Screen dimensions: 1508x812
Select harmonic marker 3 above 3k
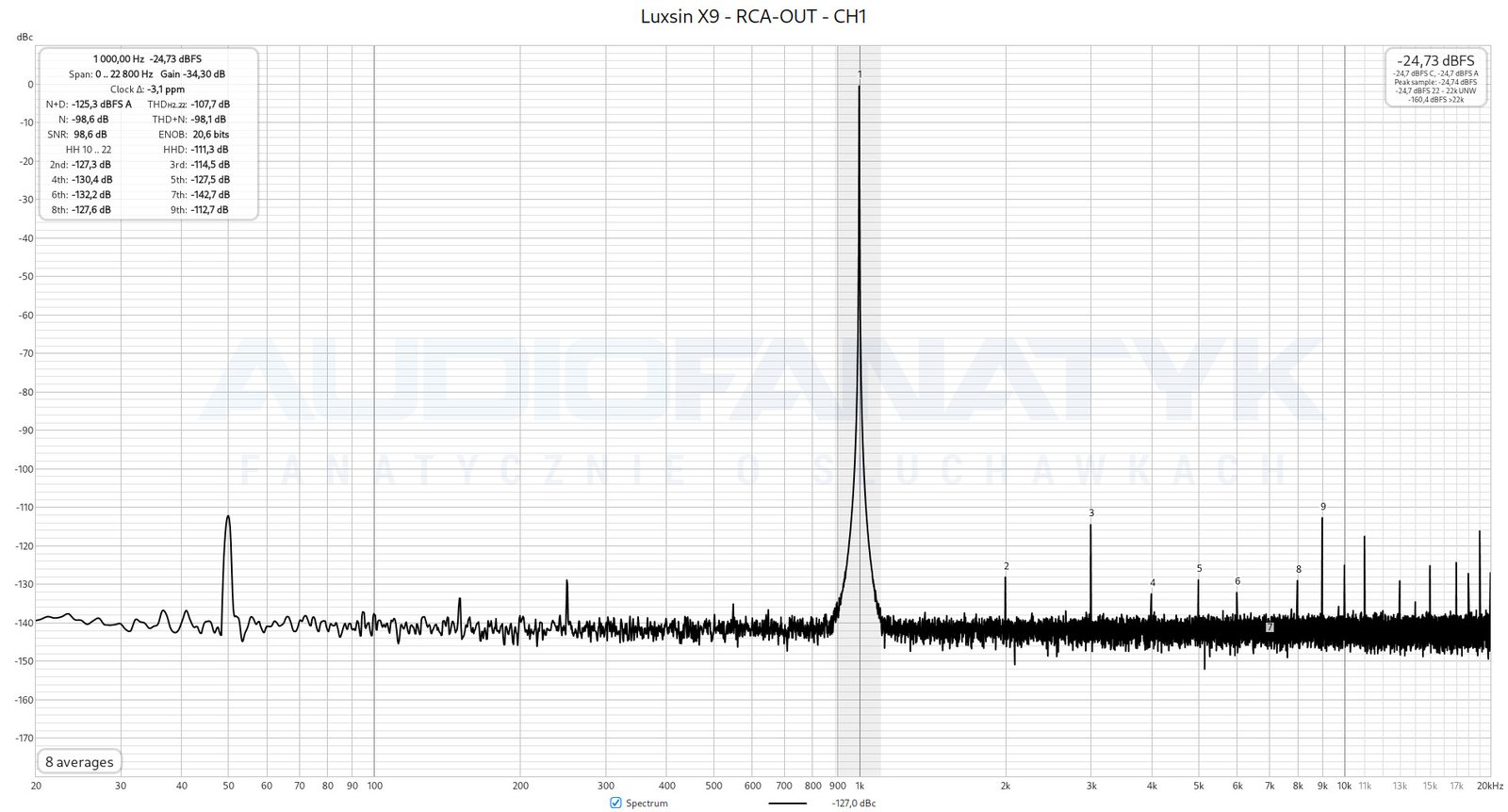coord(1091,513)
